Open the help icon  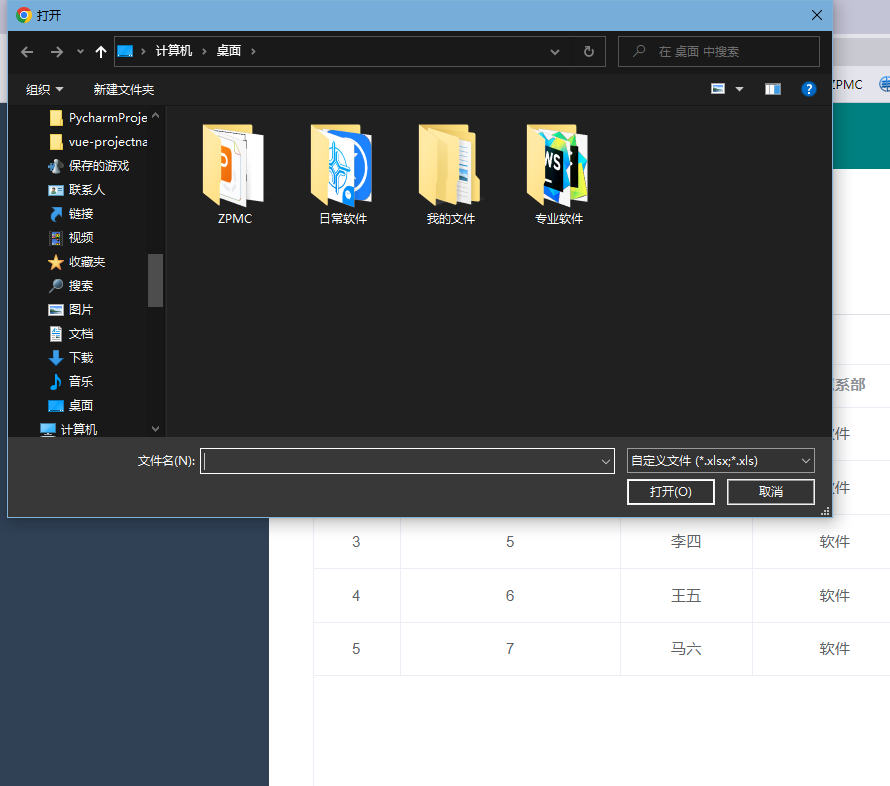808,89
